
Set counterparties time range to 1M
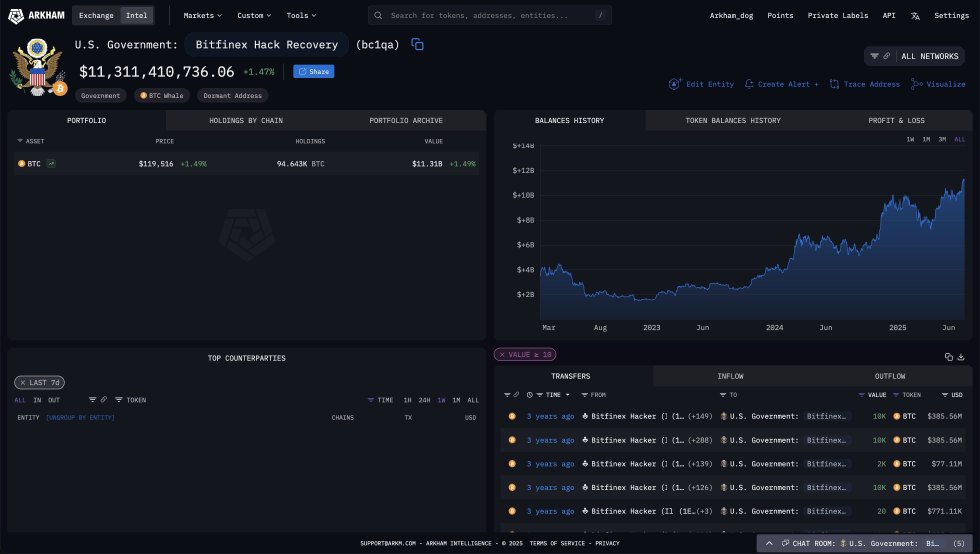pyautogui.click(x=456, y=400)
